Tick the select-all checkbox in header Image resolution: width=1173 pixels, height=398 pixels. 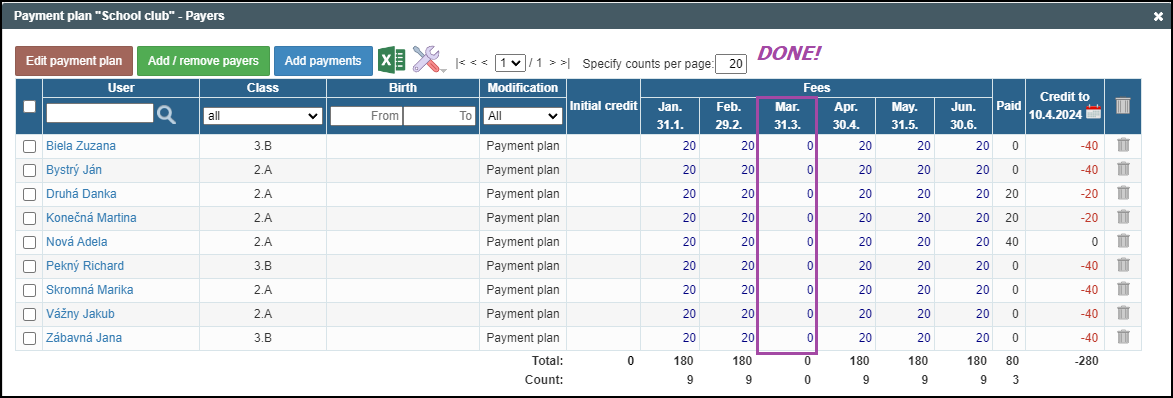coord(29,107)
